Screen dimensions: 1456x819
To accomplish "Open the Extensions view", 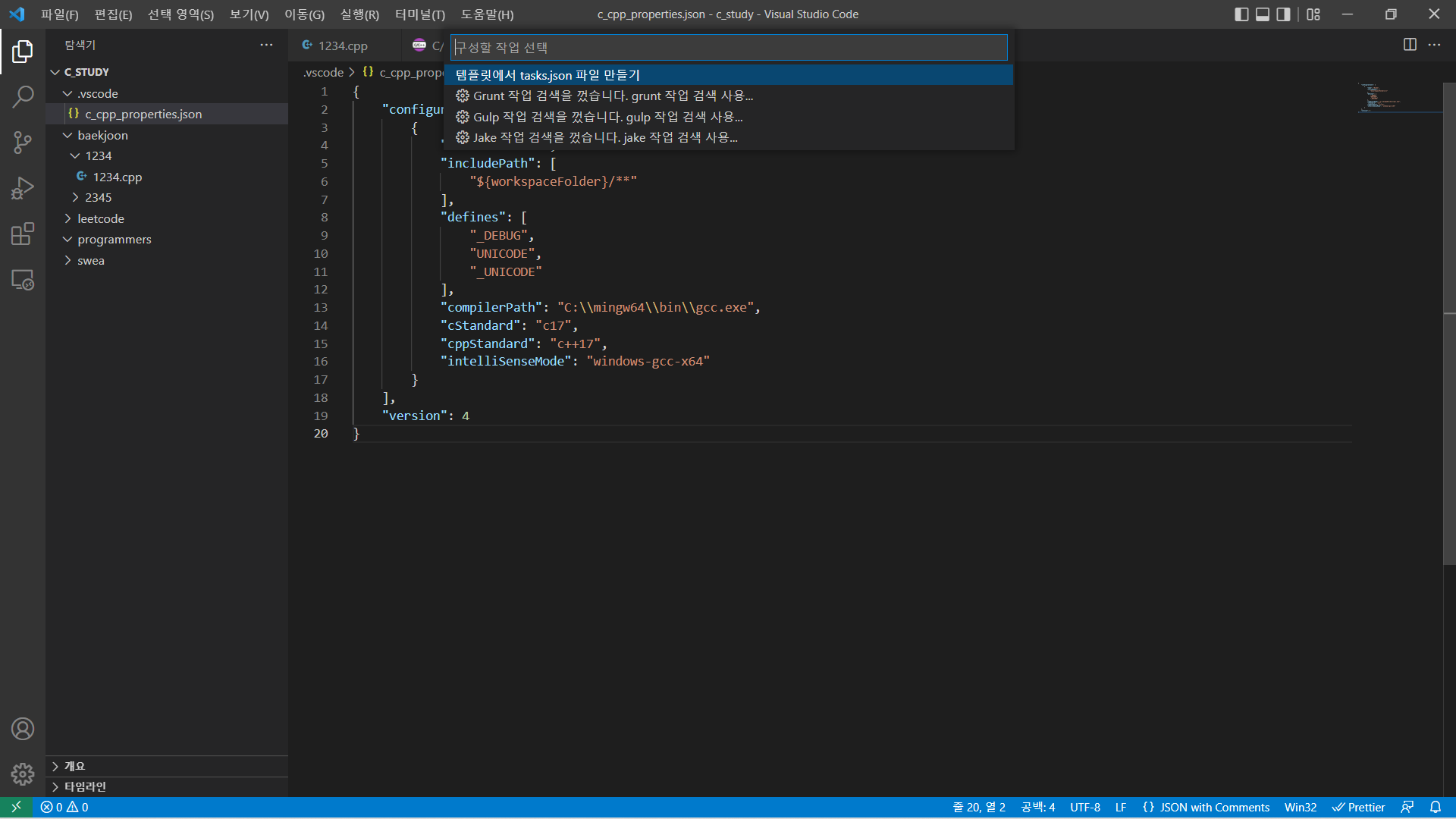I will click(23, 234).
